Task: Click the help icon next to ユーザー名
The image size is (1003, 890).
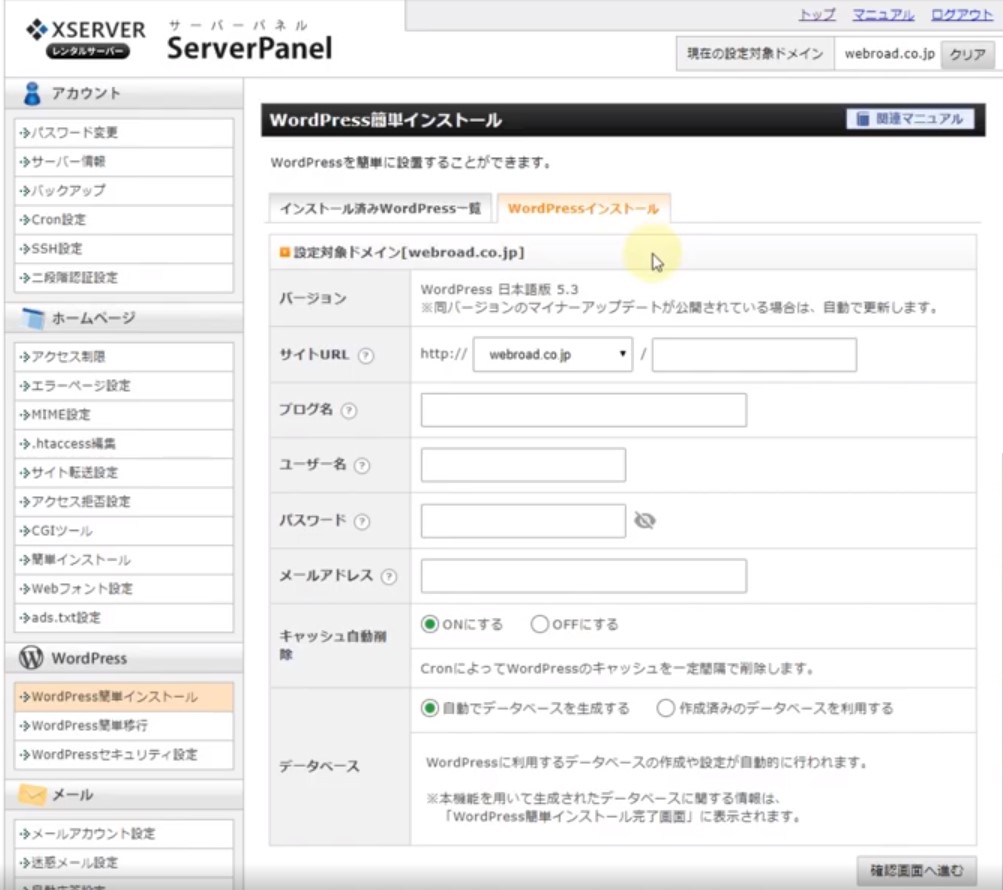Action: (362, 466)
